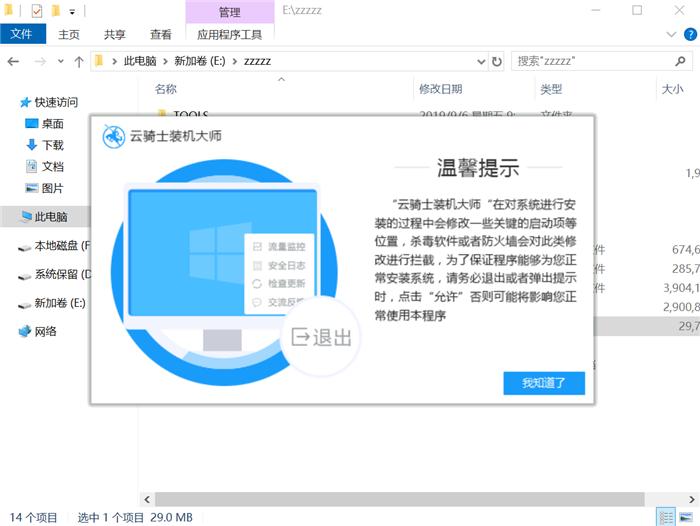Click the 网络 network icon
The image size is (700, 526).
pos(25,331)
